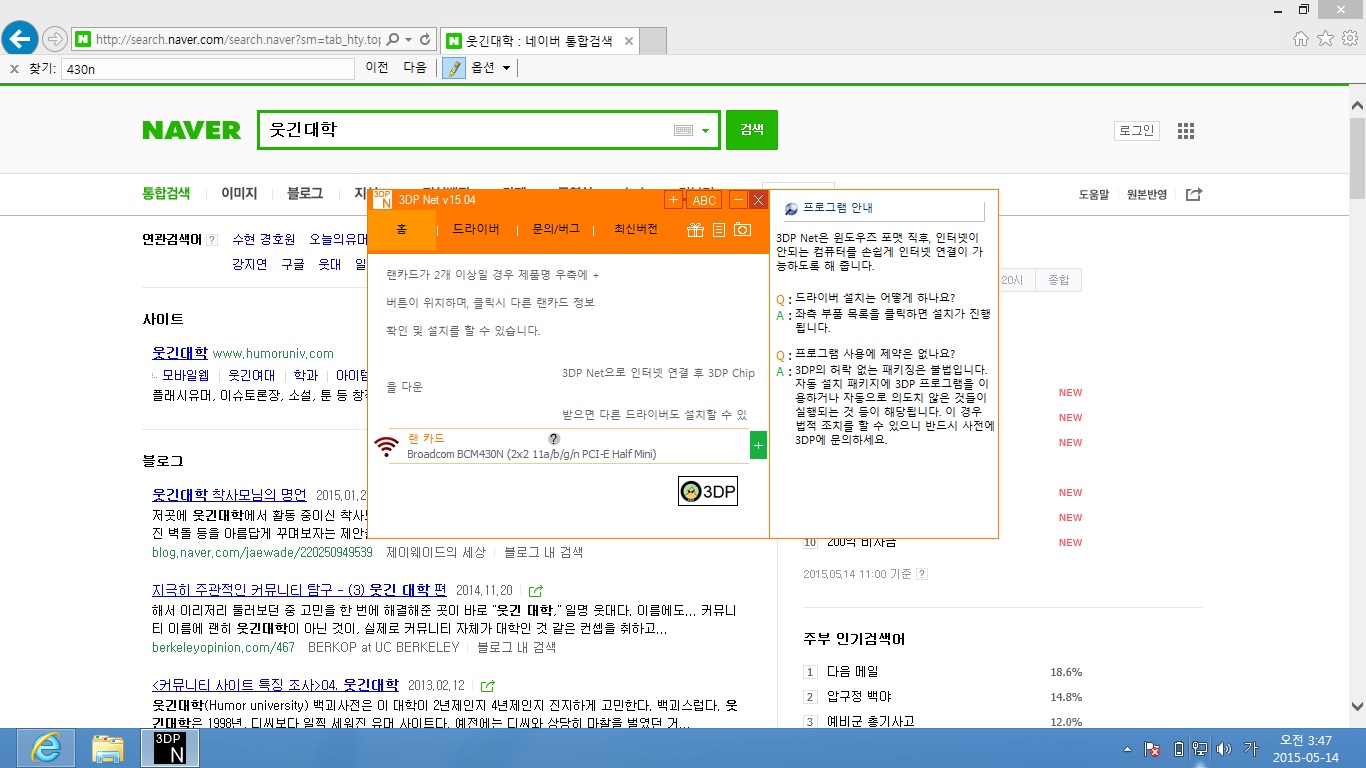Click the share icon next to 원본반영
The height and width of the screenshot is (768, 1366).
tap(1193, 194)
